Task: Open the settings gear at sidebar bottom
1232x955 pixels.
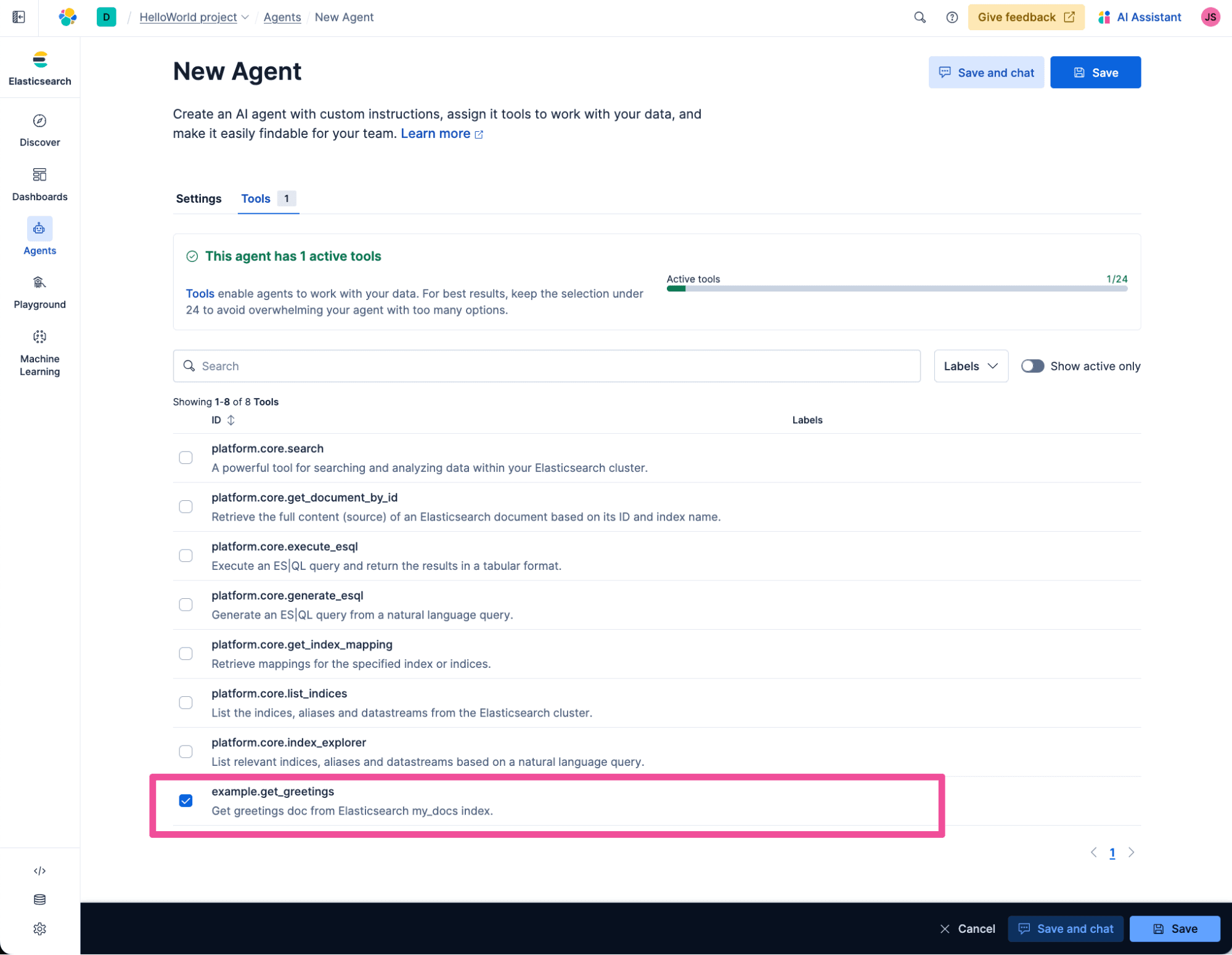Action: click(x=39, y=929)
